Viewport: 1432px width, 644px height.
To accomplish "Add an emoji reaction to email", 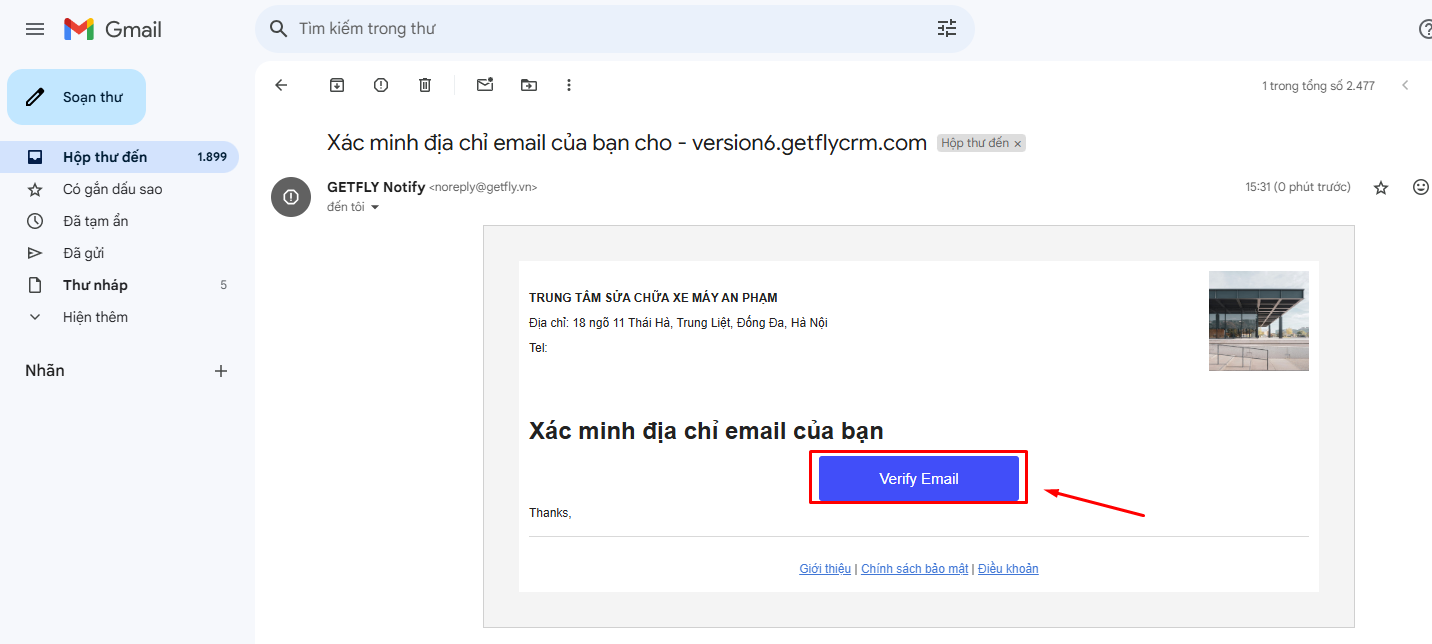I will pos(1420,187).
